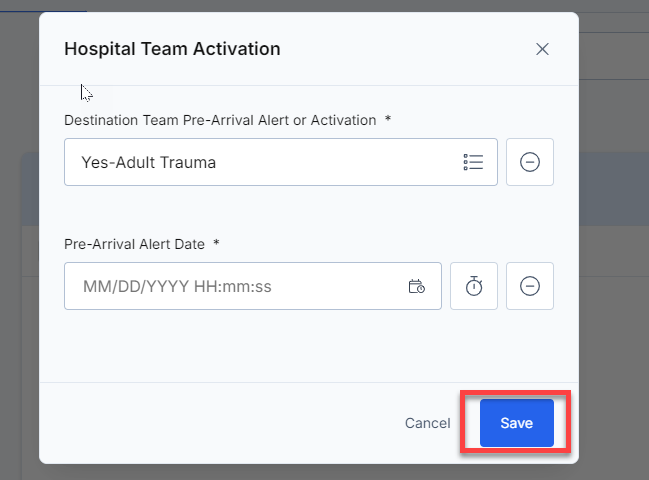Clear Pre-Arrival Alert Date with minus button

[529, 286]
